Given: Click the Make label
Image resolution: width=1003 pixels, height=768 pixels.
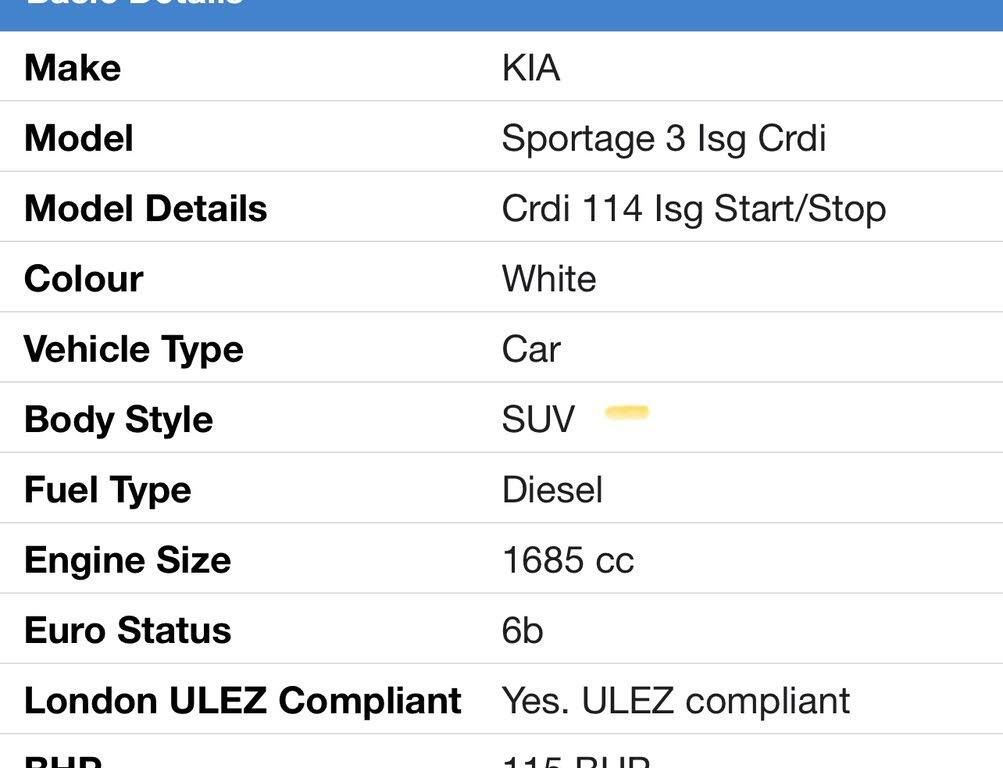Looking at the screenshot, I should click(72, 68).
